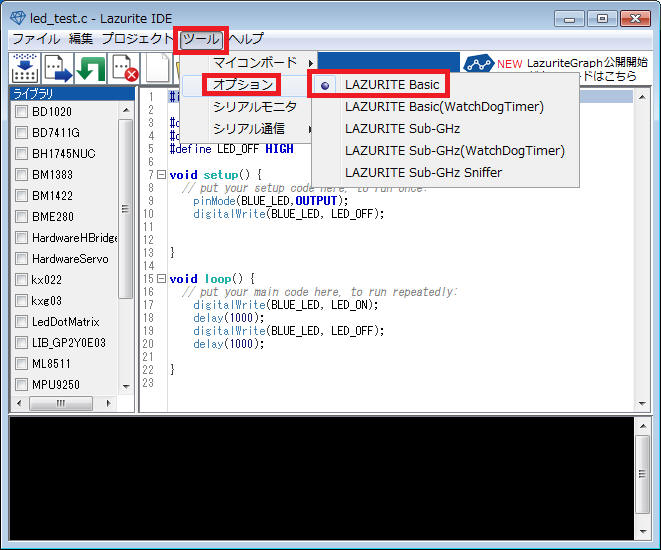
Task: Open the ファイル menu
Action: pos(36,39)
